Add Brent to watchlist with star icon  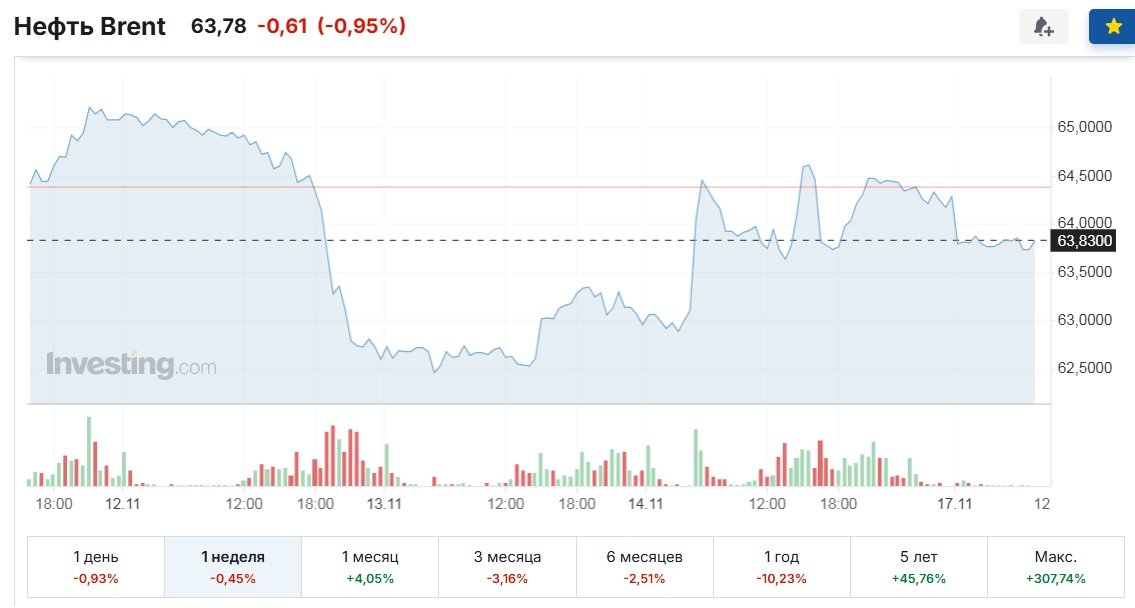(1113, 27)
